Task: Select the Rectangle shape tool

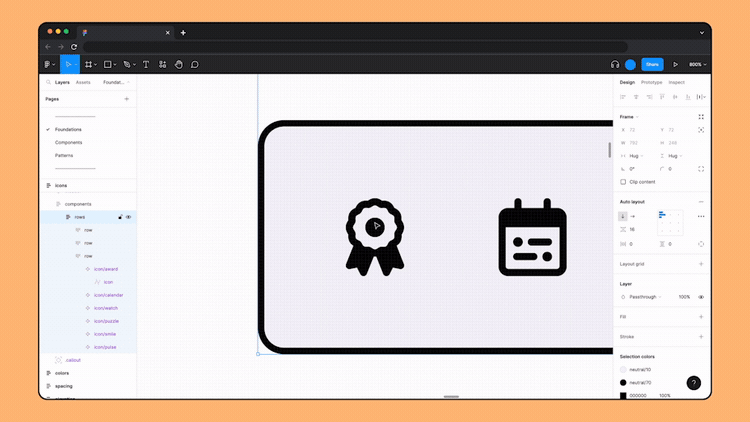Action: [108, 65]
